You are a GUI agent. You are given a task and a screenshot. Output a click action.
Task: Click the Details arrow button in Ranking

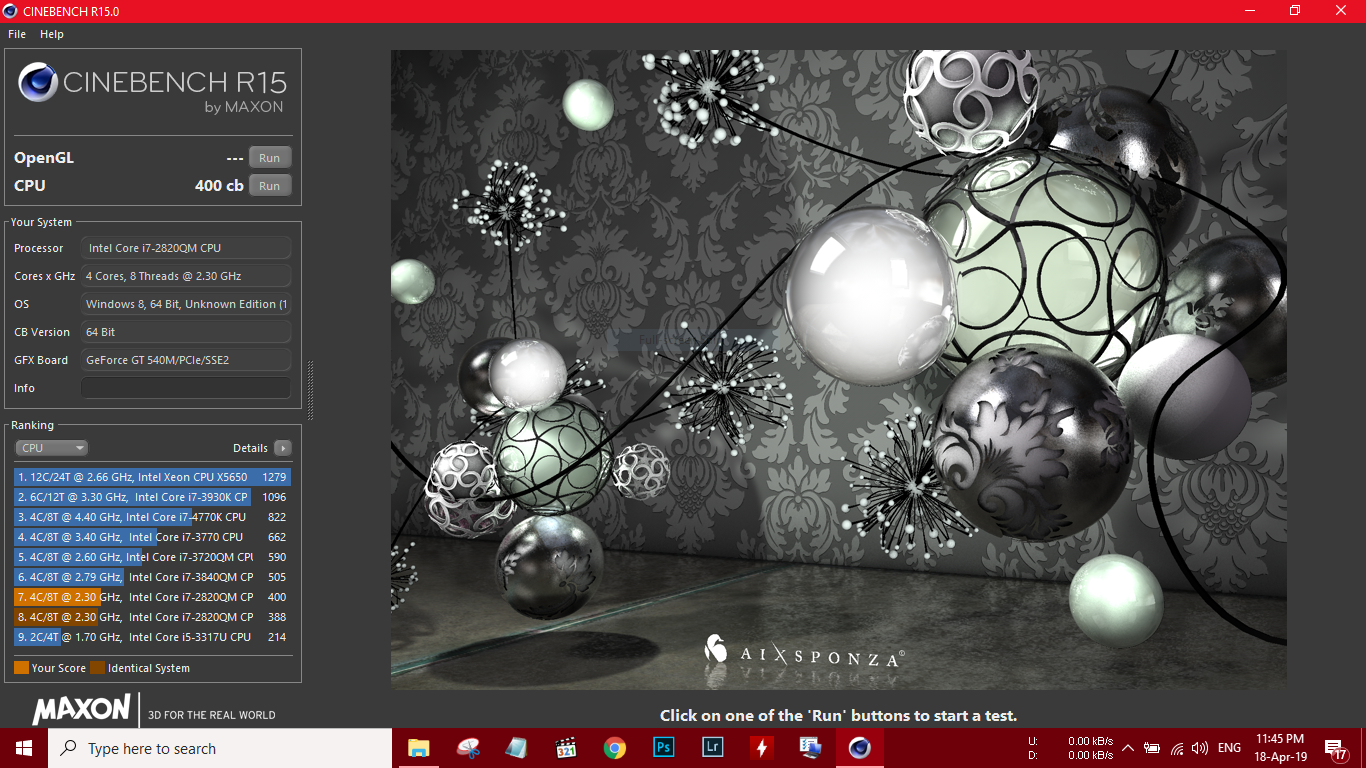pyautogui.click(x=283, y=448)
